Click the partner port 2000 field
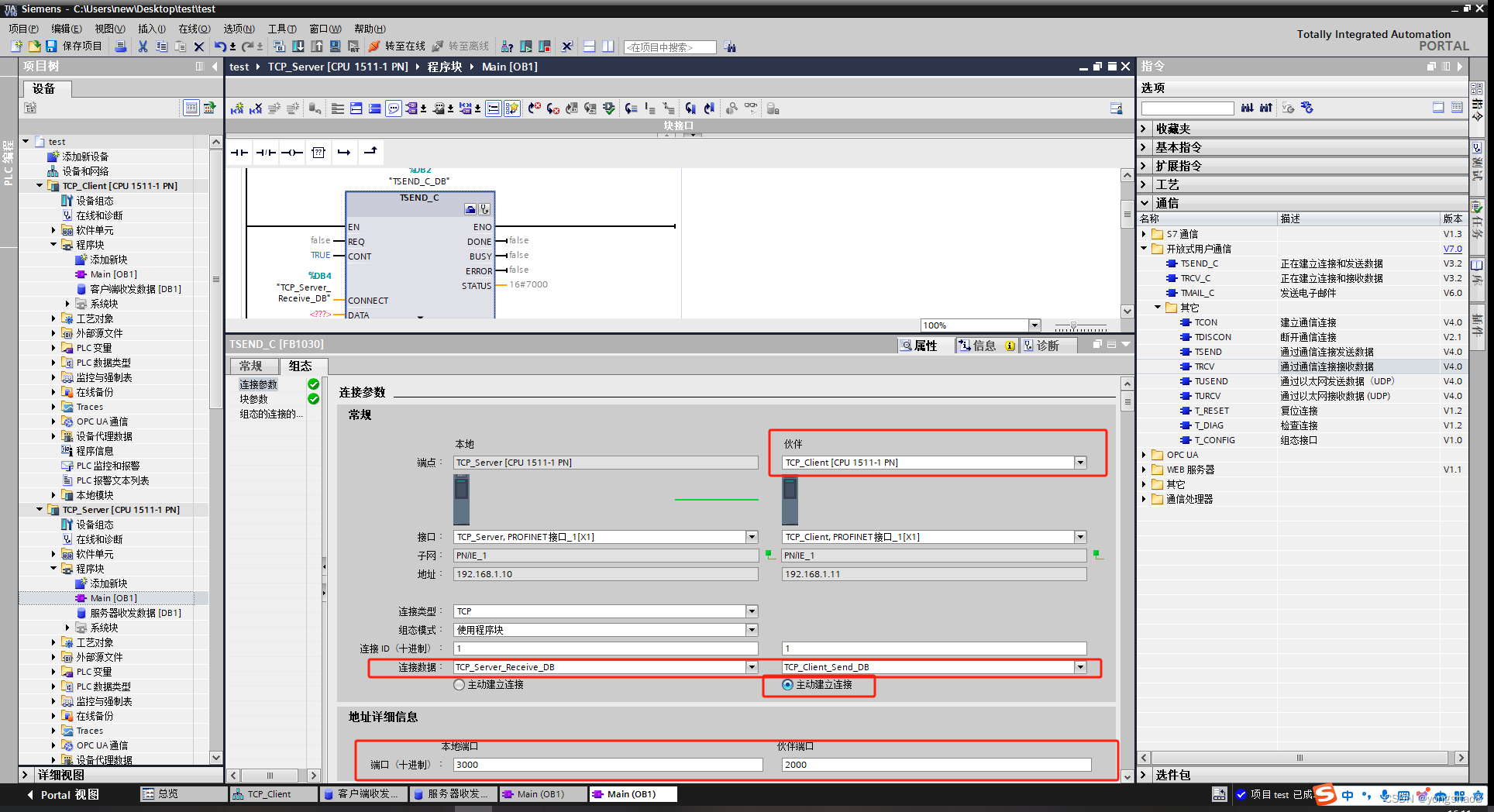This screenshot has width=1494, height=812. tap(936, 765)
